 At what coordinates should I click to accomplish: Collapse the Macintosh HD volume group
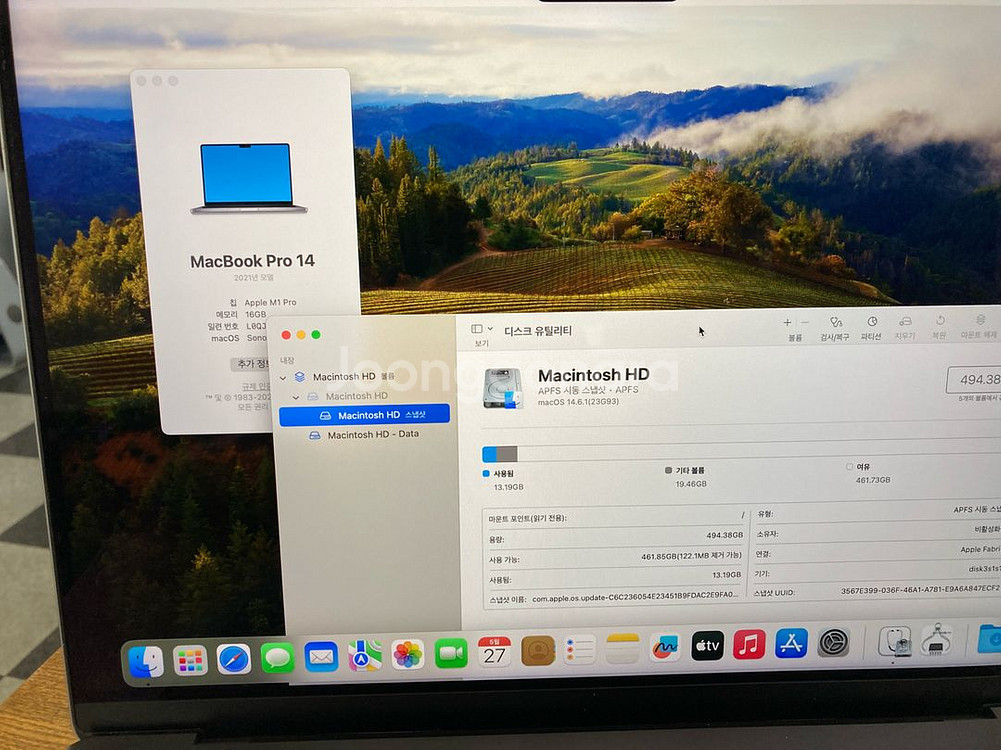283,378
